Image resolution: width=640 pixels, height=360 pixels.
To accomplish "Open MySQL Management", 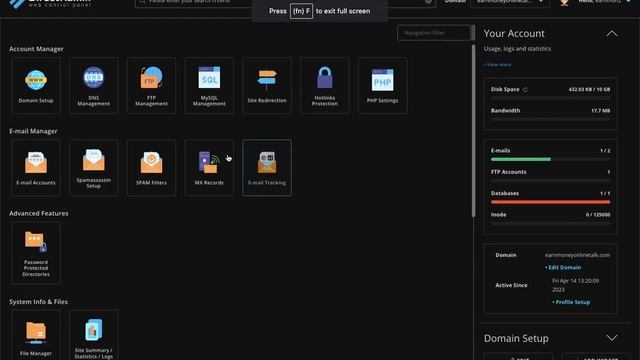I will tap(209, 85).
